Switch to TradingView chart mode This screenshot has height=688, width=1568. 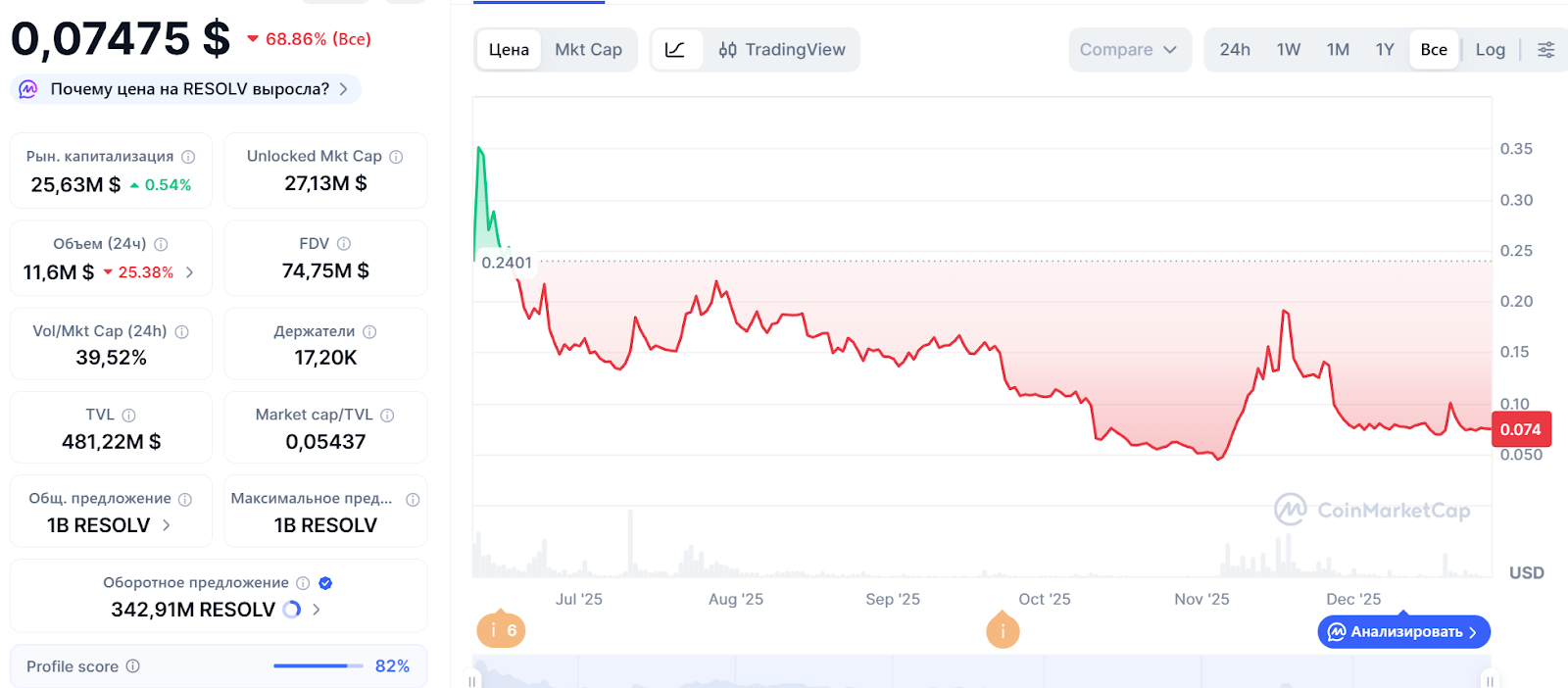[782, 50]
